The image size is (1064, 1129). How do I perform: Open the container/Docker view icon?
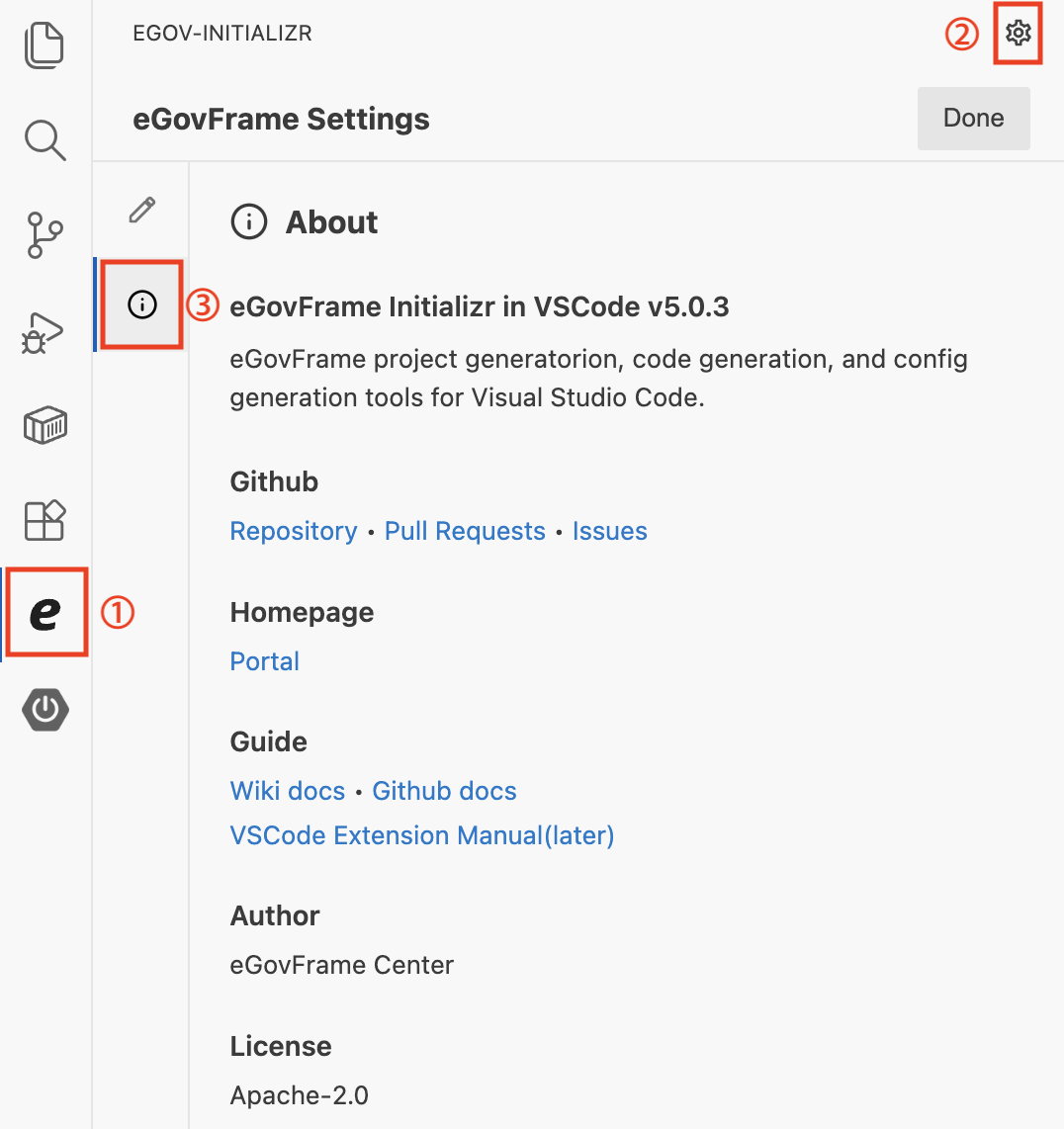point(44,427)
